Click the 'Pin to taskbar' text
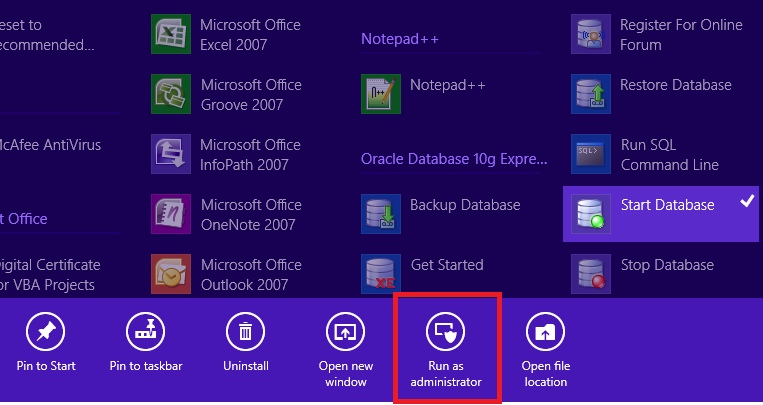This screenshot has height=405, width=763. point(145,366)
